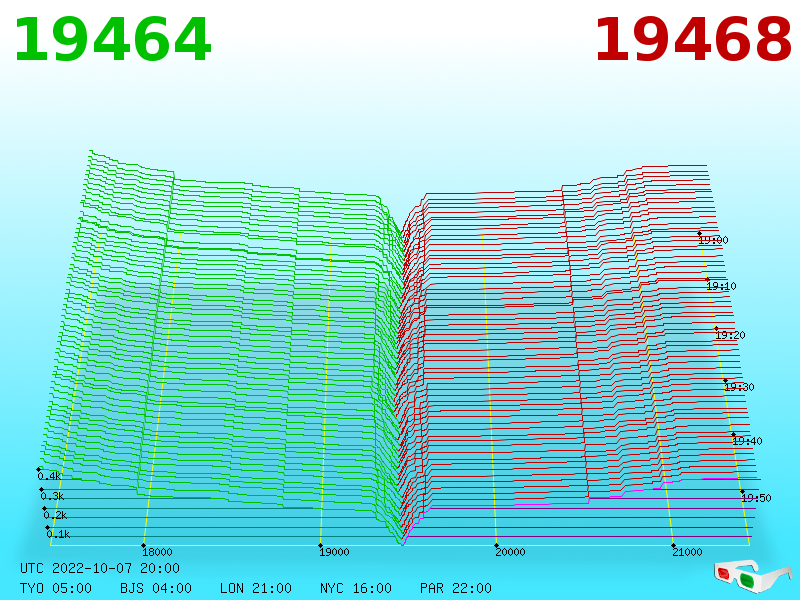Screen dimensions: 800x600
Task: Click the 3D anaglyph glasses icon
Action: coord(753,576)
